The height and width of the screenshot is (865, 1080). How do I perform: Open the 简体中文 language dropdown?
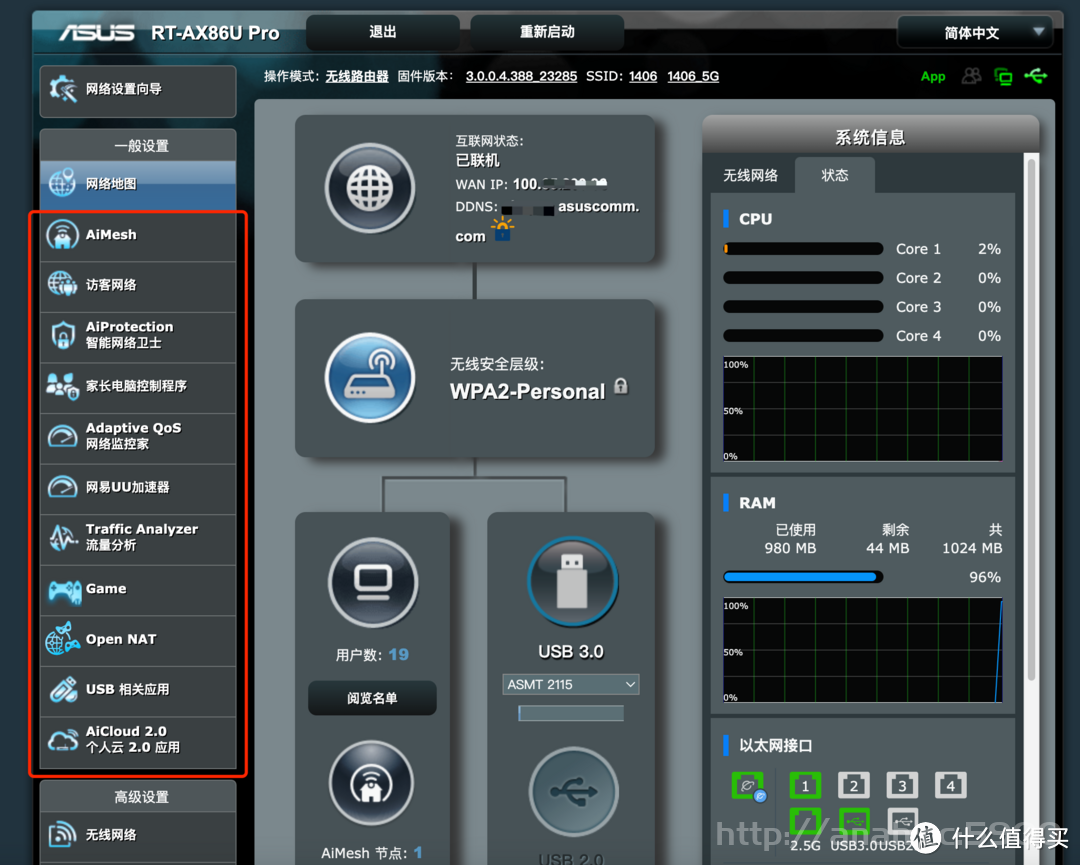coord(975,32)
